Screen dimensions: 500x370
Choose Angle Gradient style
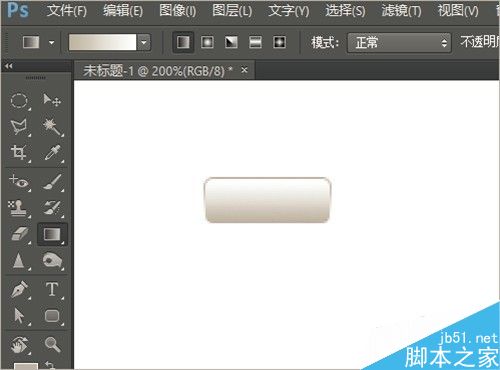tap(231, 42)
